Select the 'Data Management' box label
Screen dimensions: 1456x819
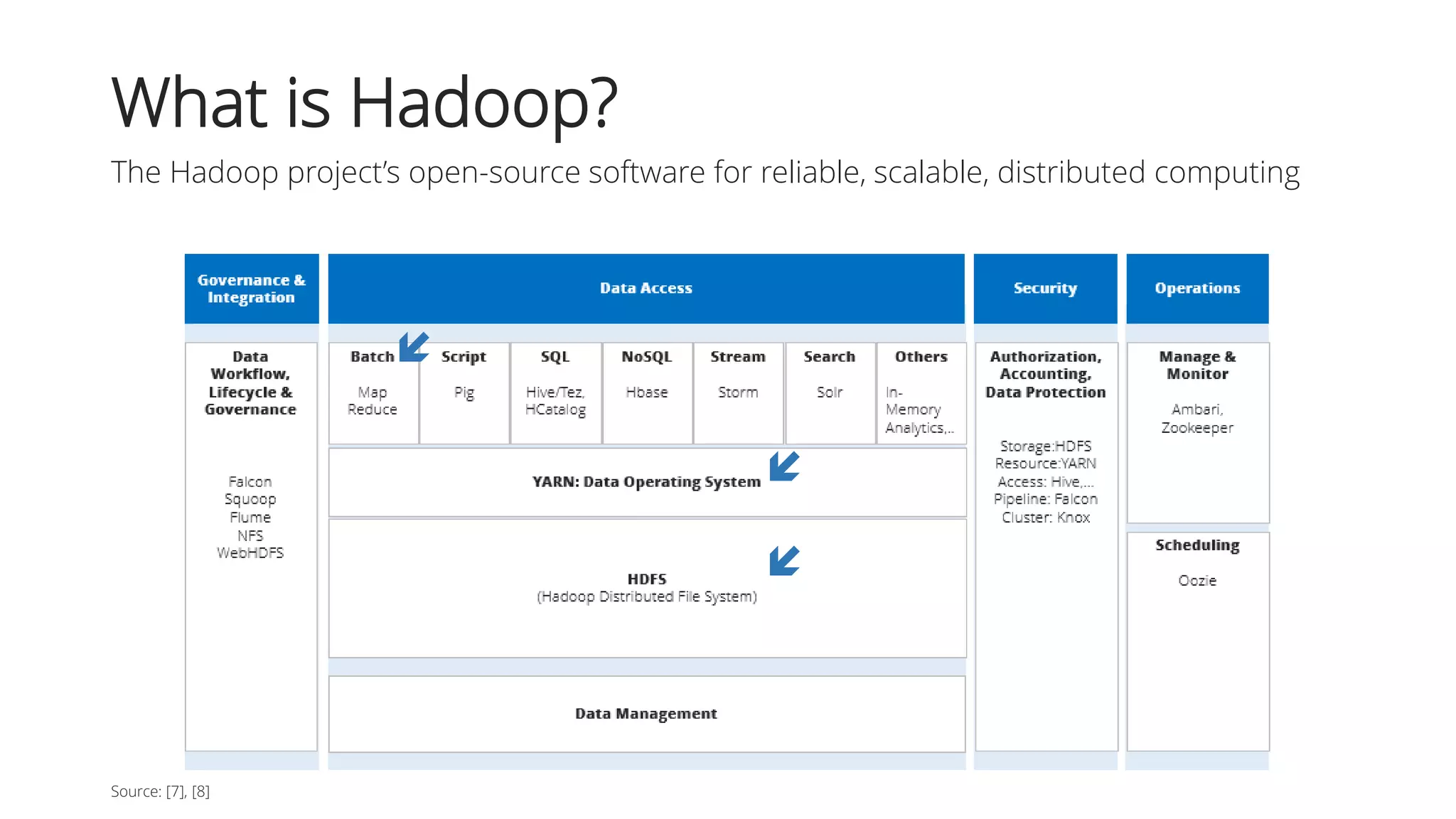646,714
